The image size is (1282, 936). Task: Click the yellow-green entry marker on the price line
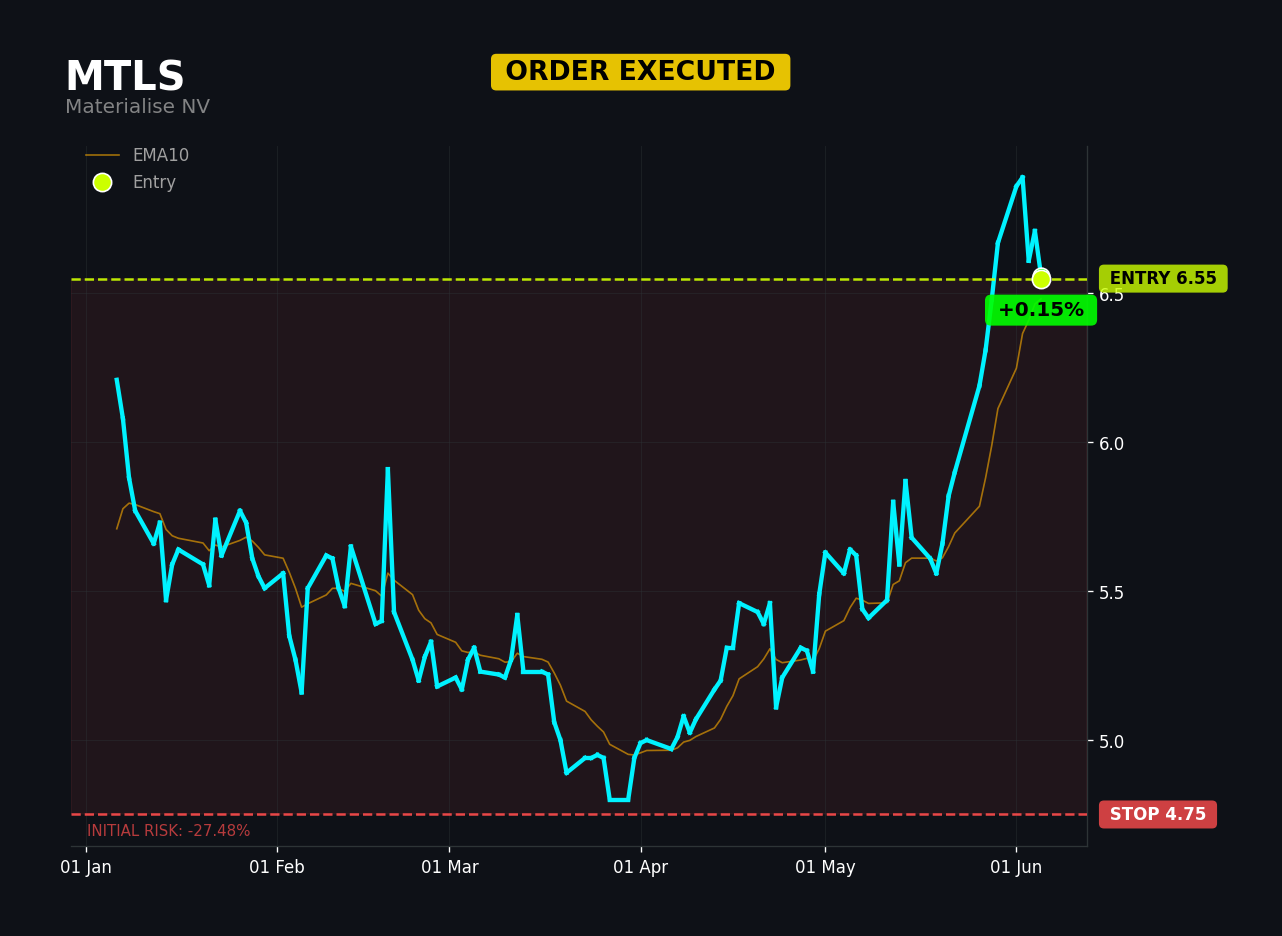[1041, 279]
